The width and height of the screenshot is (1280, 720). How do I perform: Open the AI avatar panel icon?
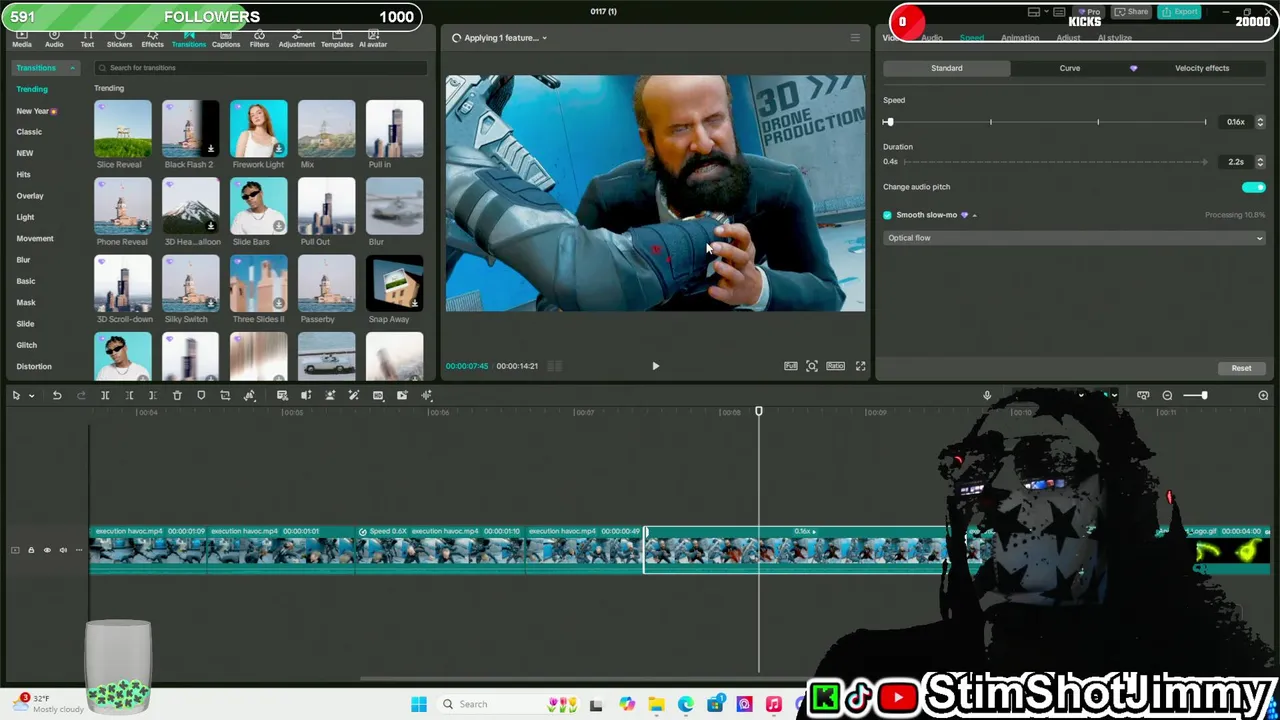click(373, 39)
